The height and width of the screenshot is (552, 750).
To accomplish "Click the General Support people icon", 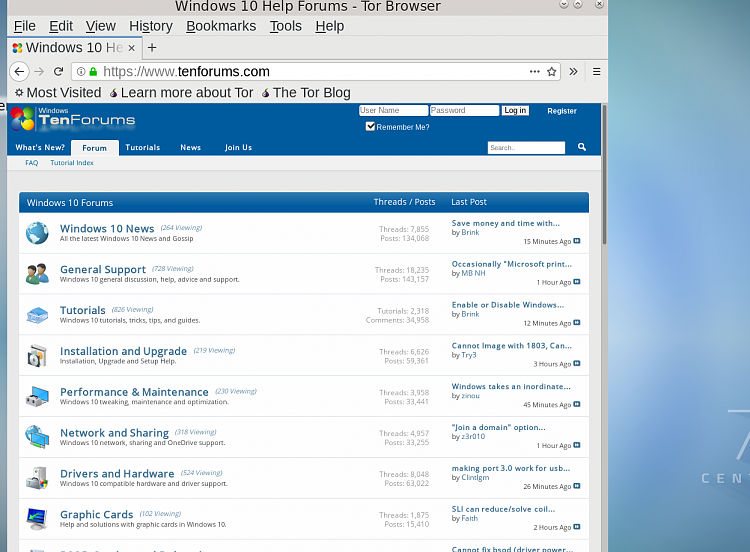I will [37, 274].
